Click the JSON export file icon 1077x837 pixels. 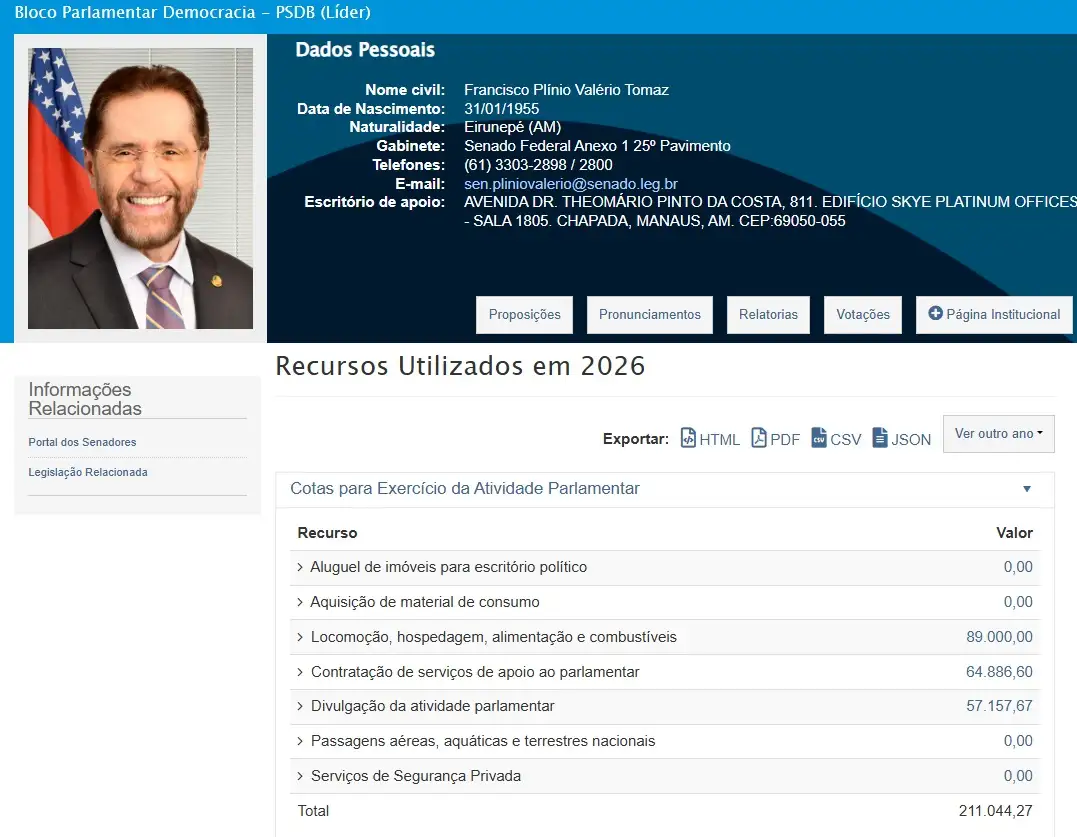[880, 438]
